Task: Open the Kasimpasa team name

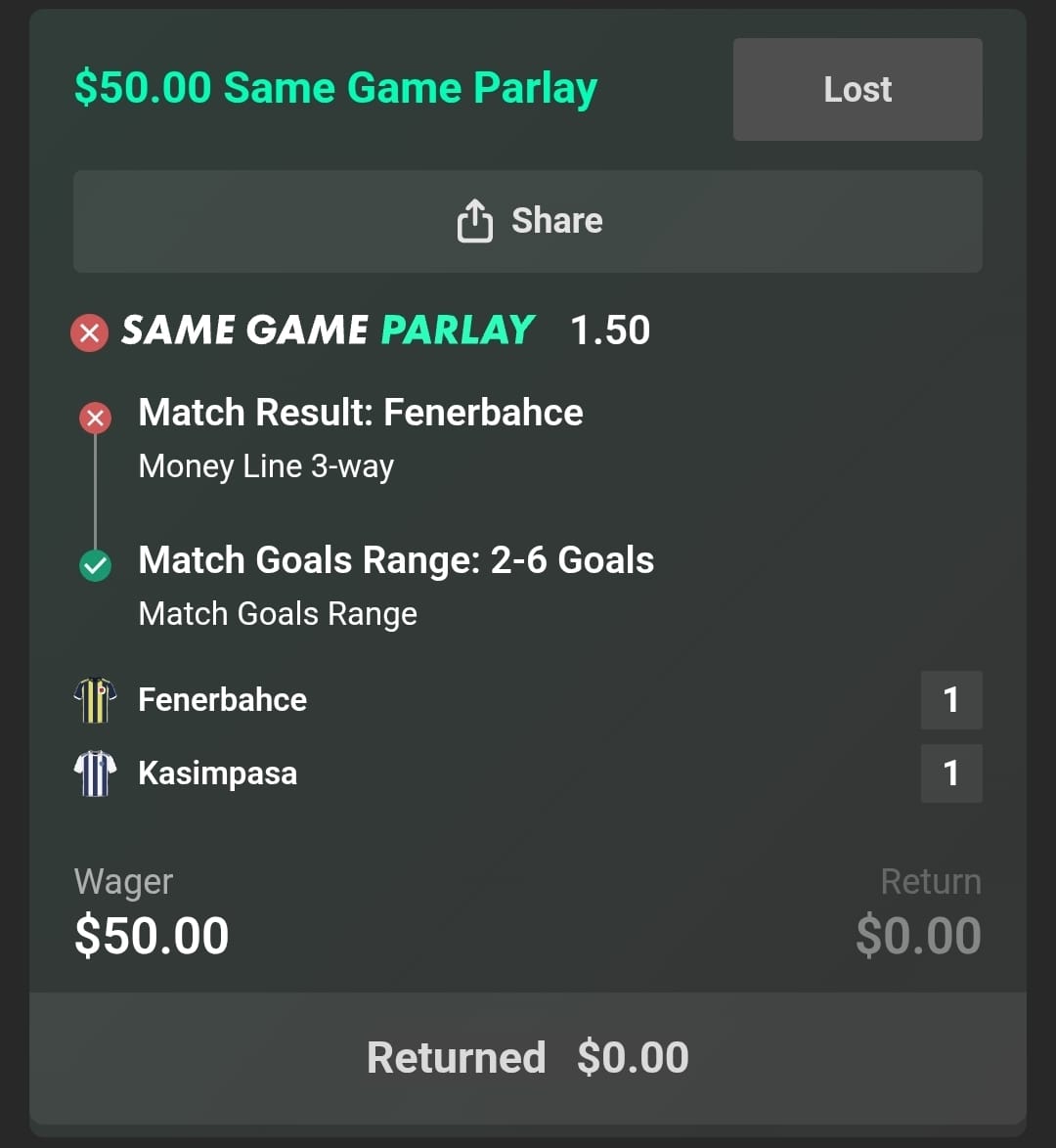Action: tap(217, 773)
